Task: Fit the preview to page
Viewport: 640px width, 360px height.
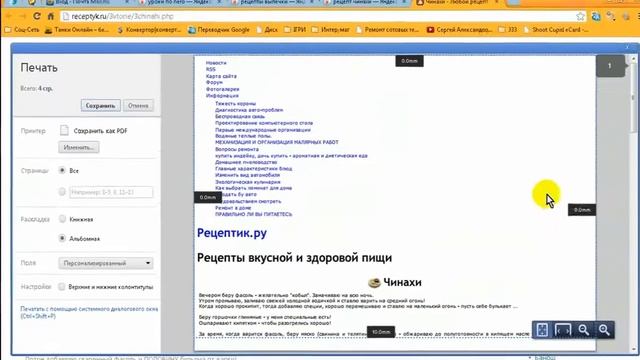Action: [x=542, y=330]
